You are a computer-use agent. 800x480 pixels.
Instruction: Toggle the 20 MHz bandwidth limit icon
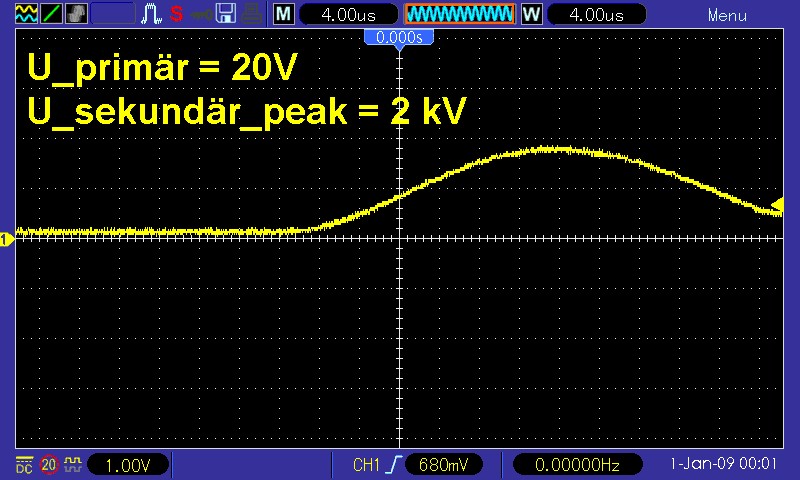[49, 465]
